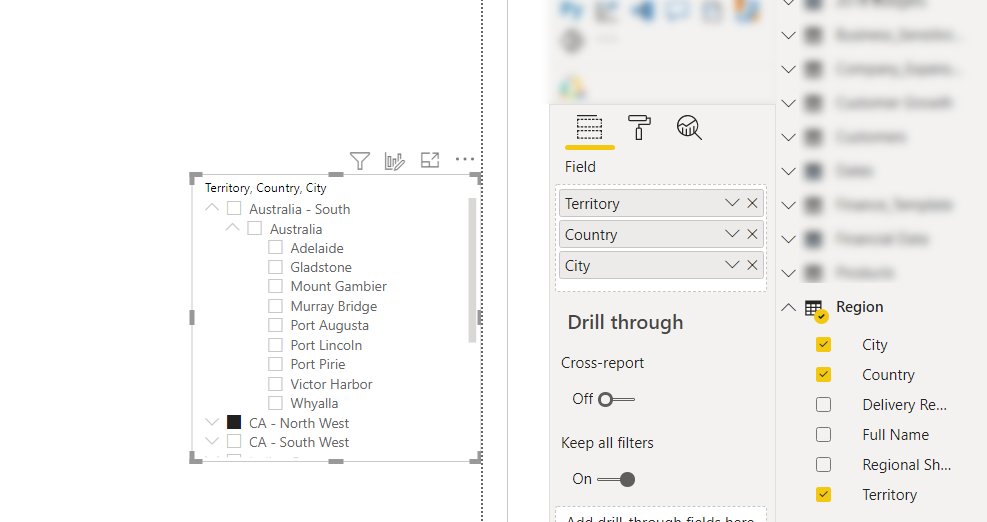The height and width of the screenshot is (522, 987).
Task: Select the Port Lincoln checkbox
Action: point(275,345)
